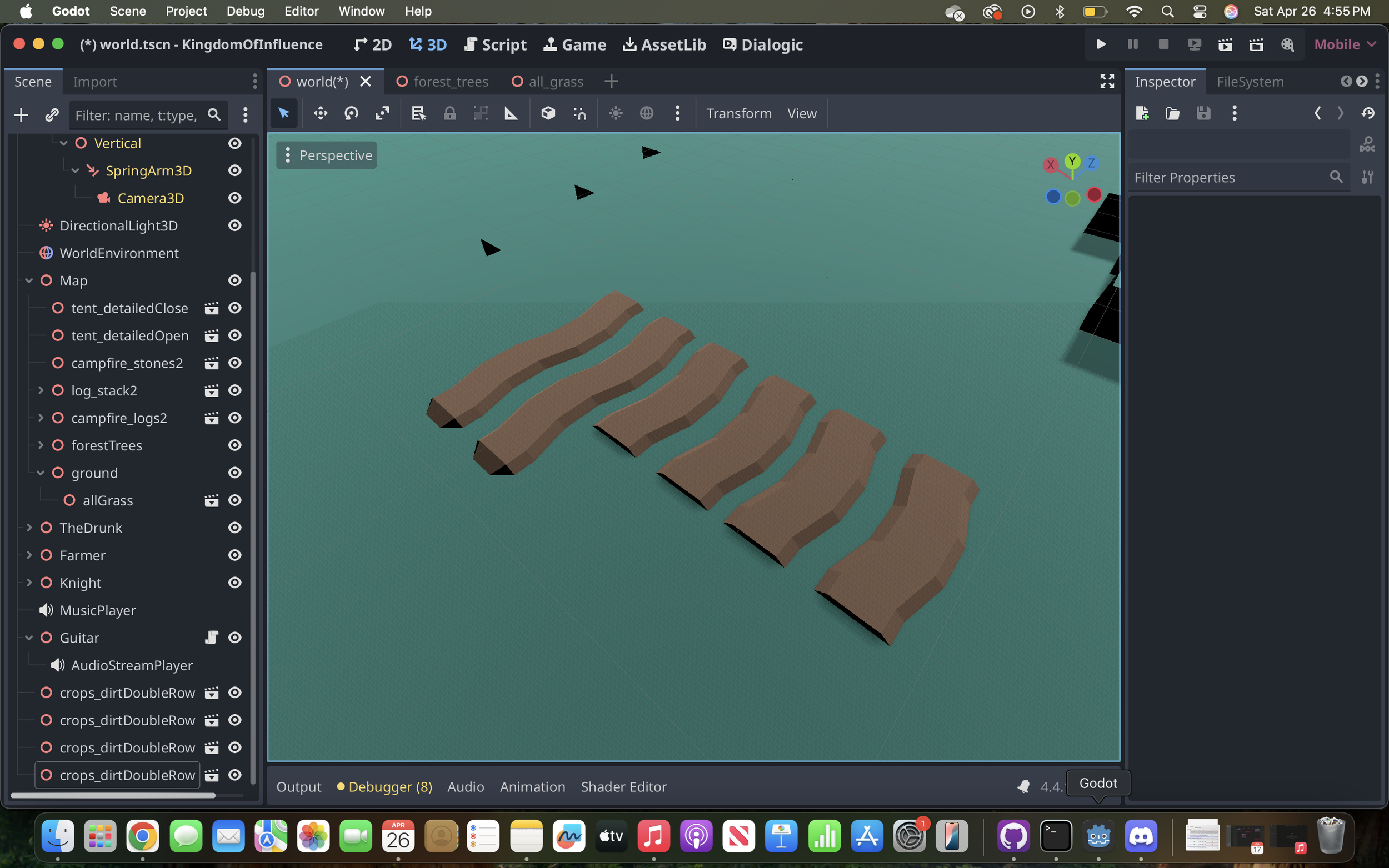1389x868 pixels.
Task: Open the Project menu in the menu bar
Action: (x=186, y=11)
